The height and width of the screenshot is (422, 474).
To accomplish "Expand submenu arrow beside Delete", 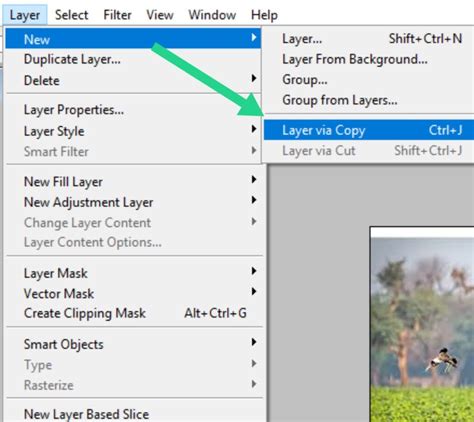I will tap(254, 78).
